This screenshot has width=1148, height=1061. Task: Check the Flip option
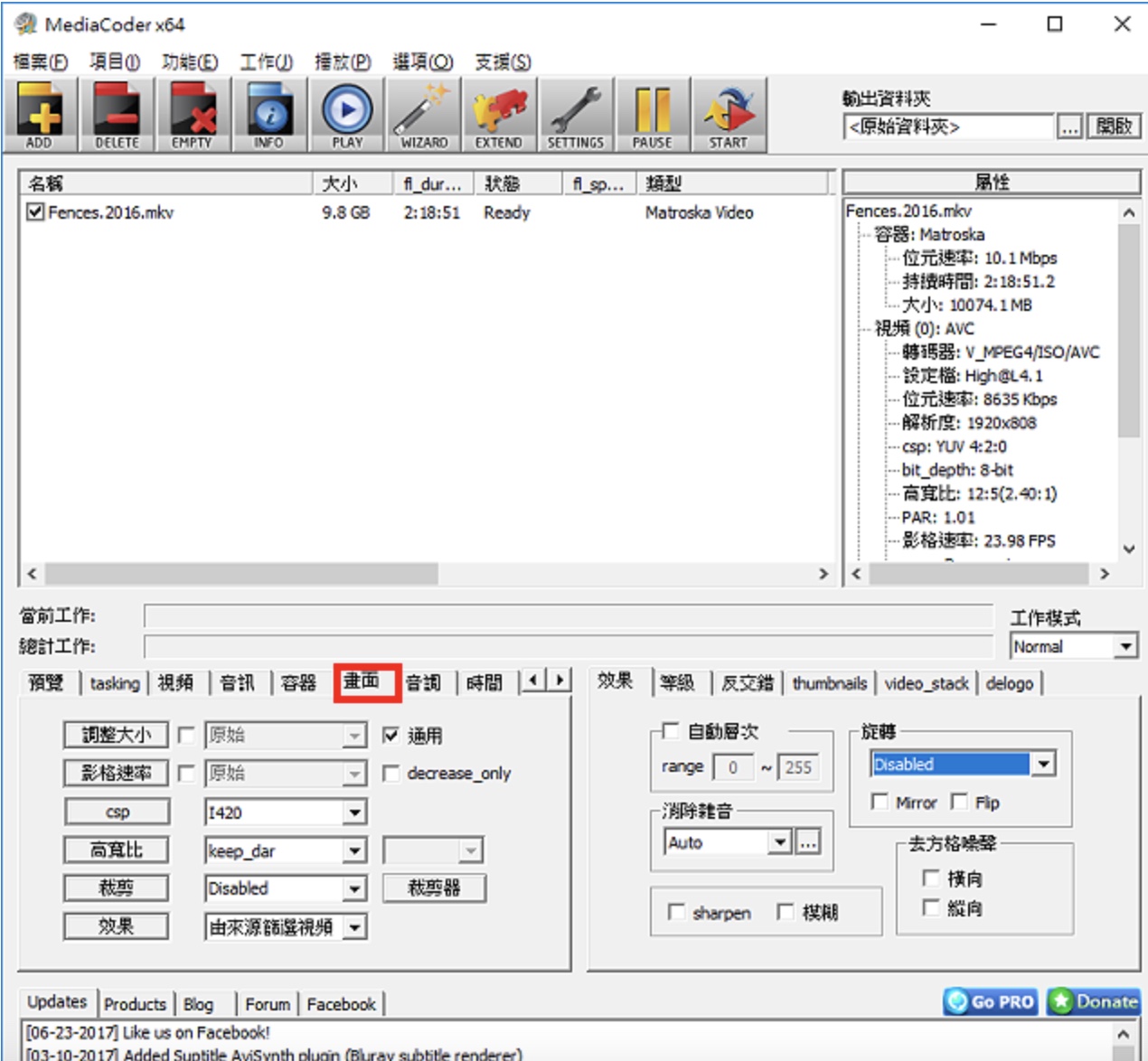959,803
